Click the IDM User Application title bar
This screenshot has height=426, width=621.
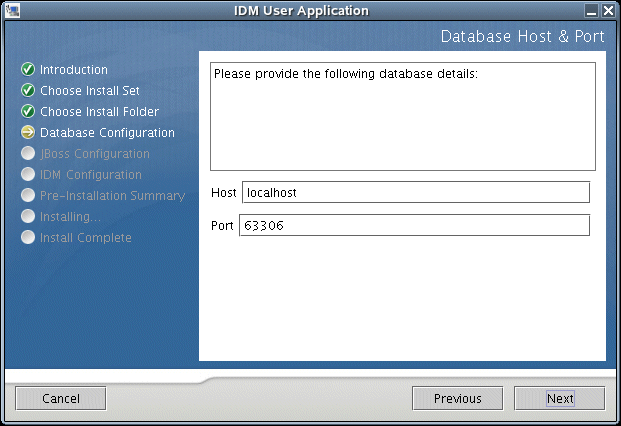300,11
